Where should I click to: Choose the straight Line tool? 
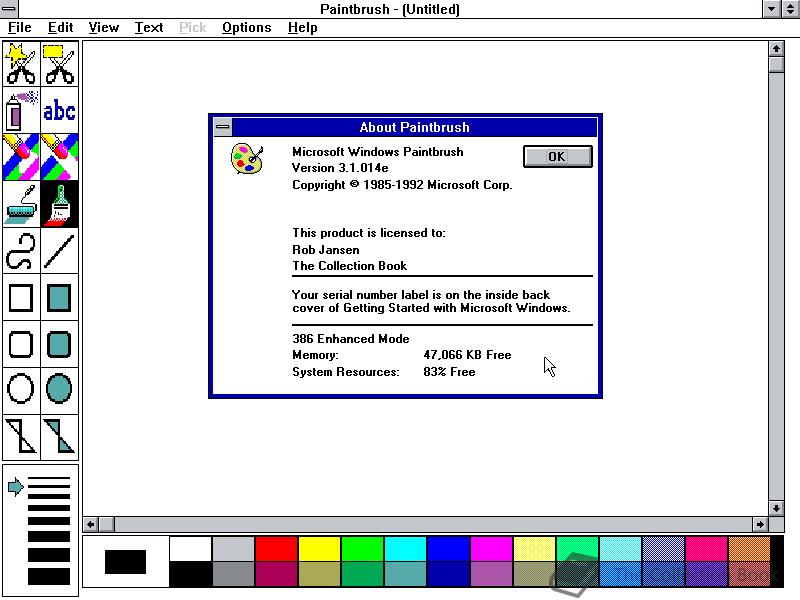click(60, 251)
